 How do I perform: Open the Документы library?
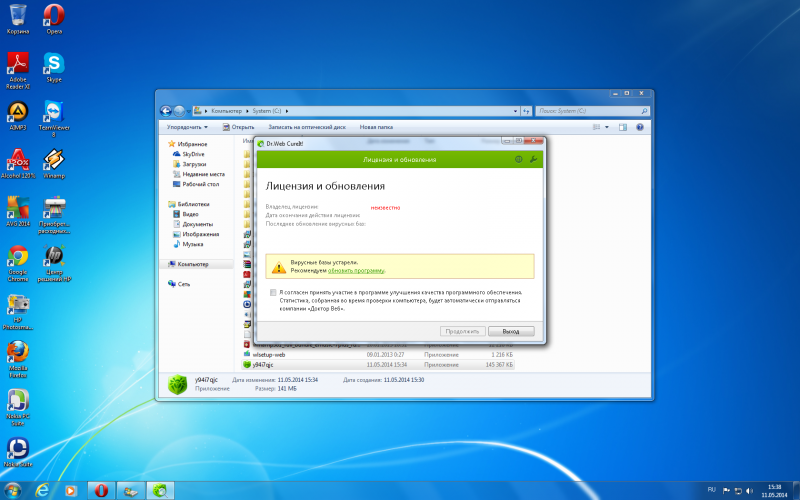click(x=193, y=224)
